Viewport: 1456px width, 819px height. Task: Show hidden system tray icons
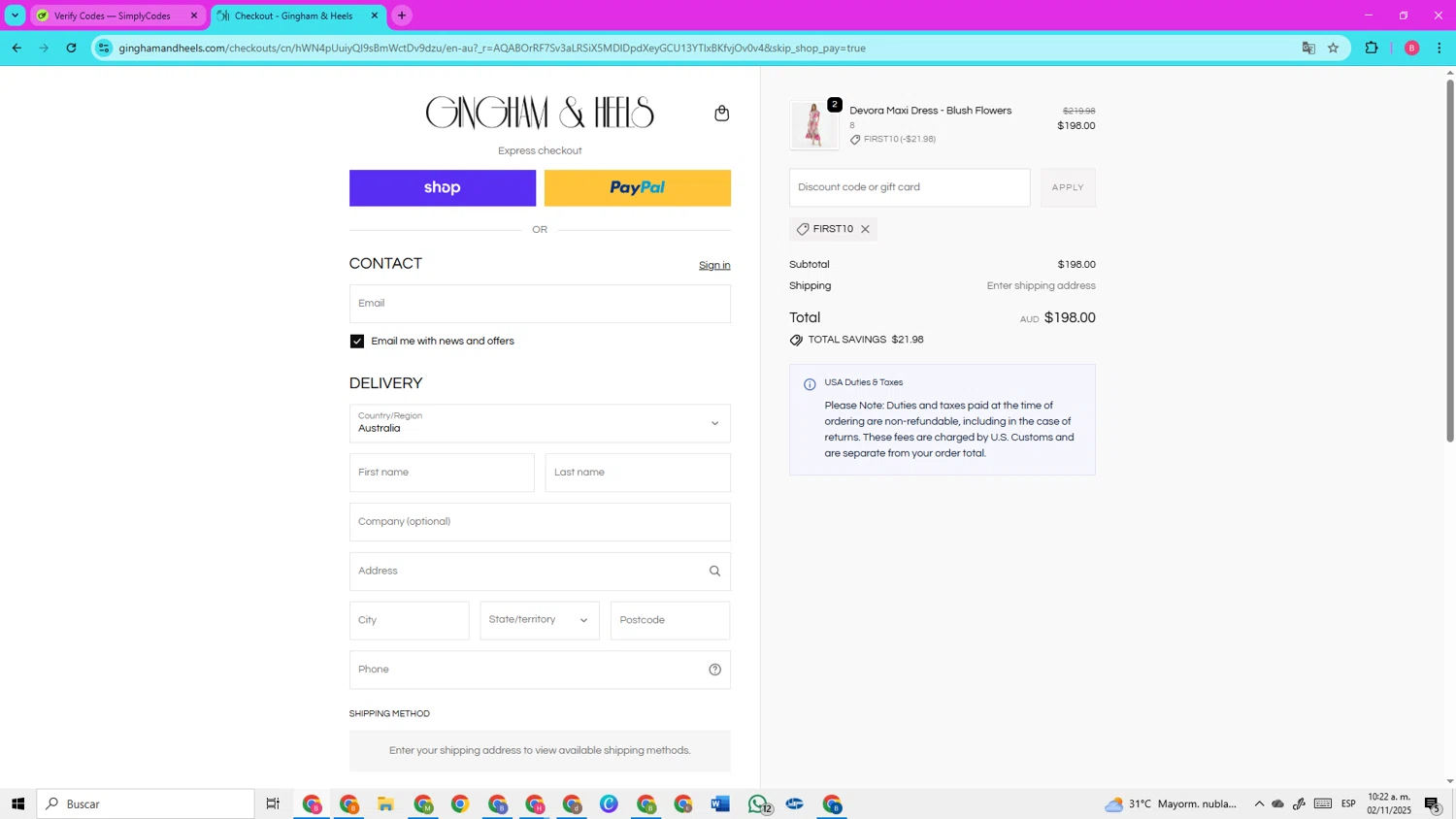pos(1259,803)
